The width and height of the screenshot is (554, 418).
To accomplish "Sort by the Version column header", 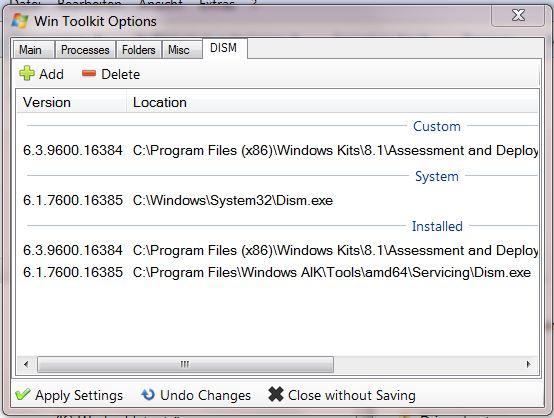I will click(72, 102).
